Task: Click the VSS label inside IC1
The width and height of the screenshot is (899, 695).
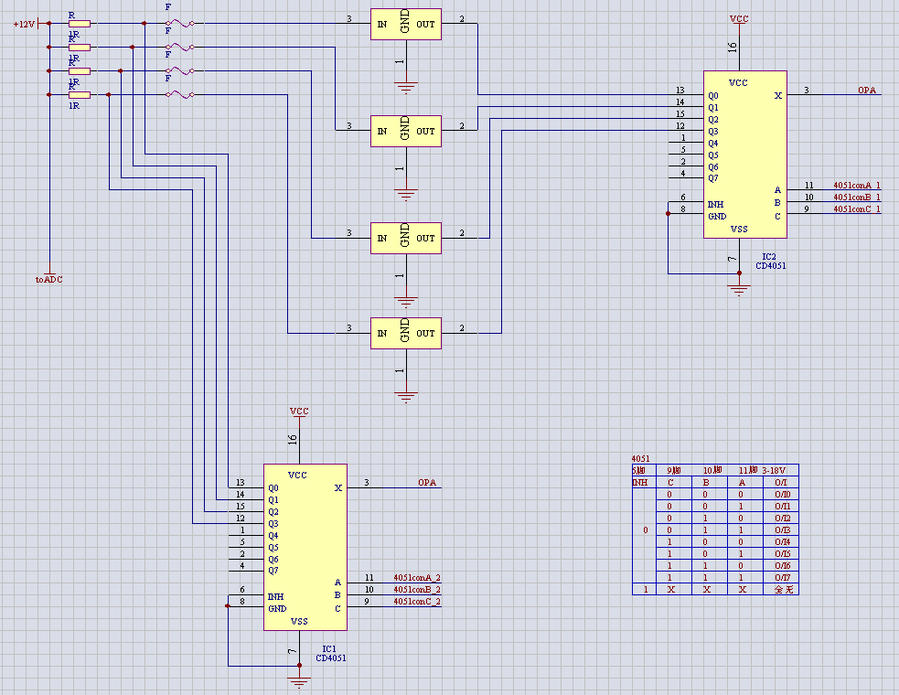Action: [299, 621]
